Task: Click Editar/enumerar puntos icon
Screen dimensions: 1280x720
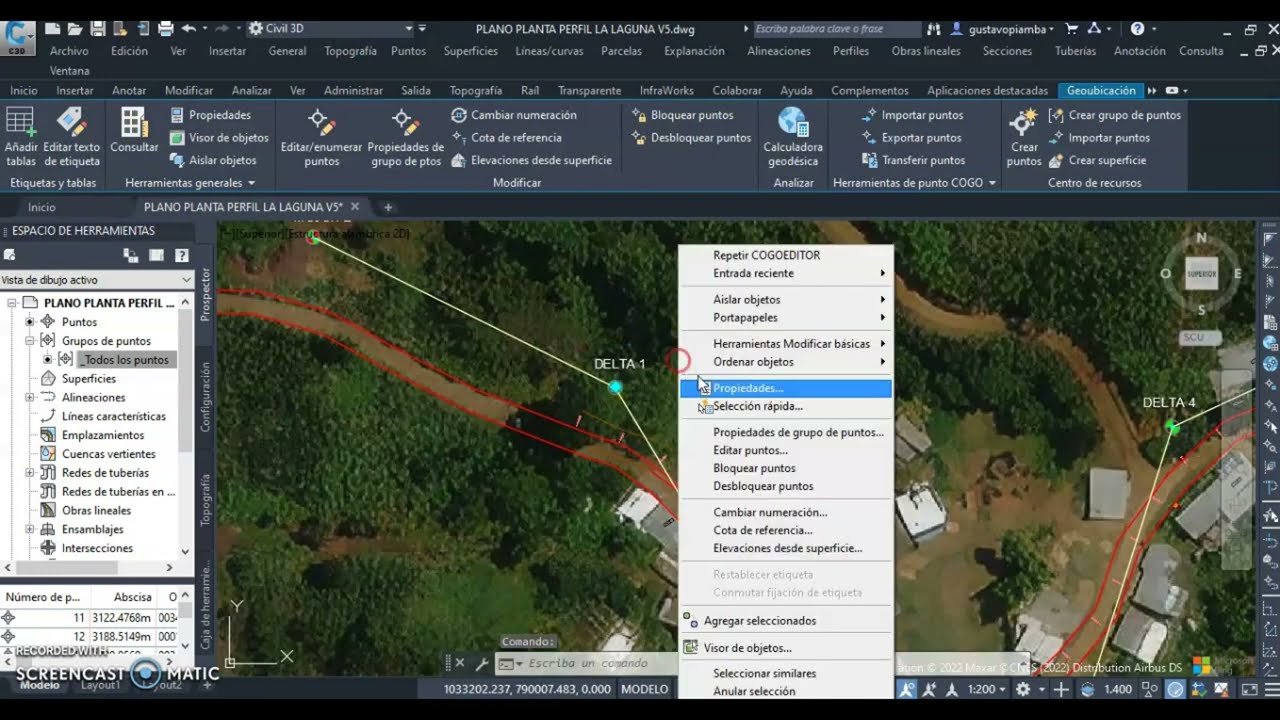Action: (321, 138)
